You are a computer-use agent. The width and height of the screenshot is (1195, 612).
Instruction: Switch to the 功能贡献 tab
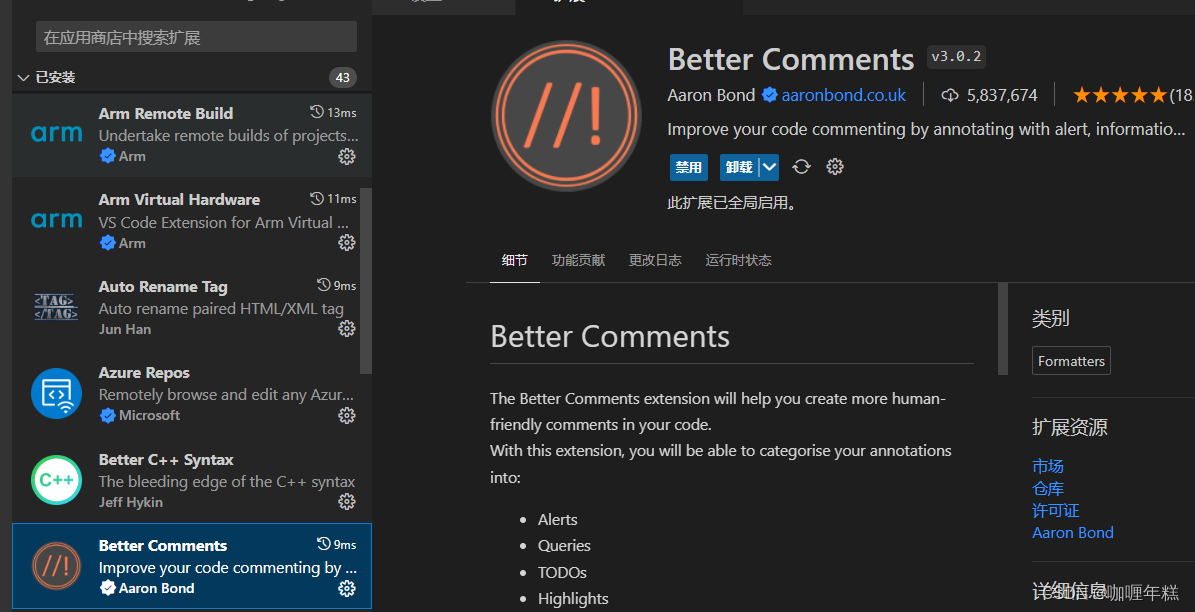578,261
